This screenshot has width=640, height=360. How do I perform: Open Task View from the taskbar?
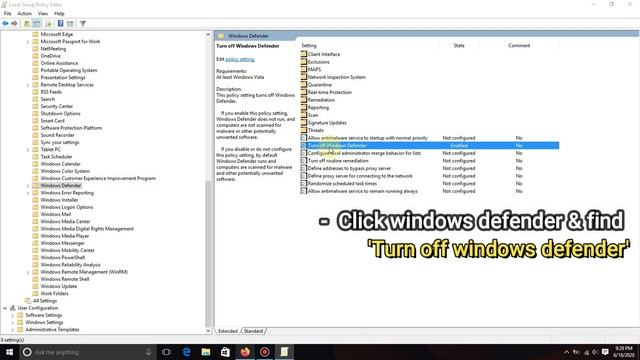pyautogui.click(x=166, y=352)
